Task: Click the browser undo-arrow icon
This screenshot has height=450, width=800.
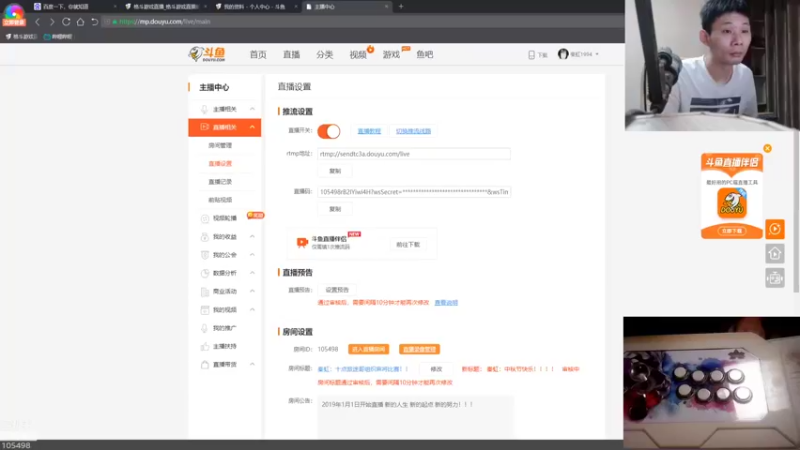Action: tap(94, 22)
